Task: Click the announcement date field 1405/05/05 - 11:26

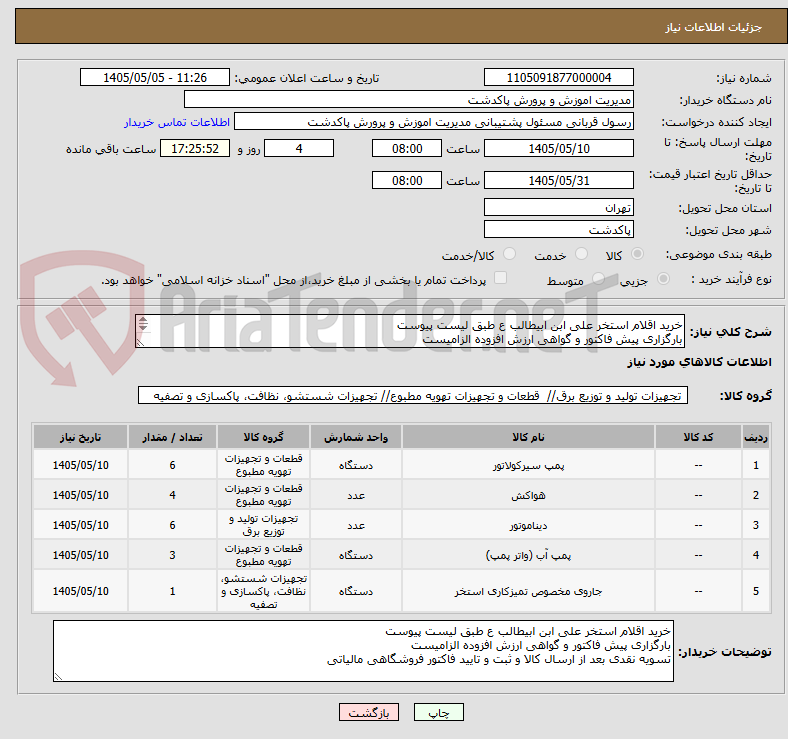Action: click(x=155, y=77)
